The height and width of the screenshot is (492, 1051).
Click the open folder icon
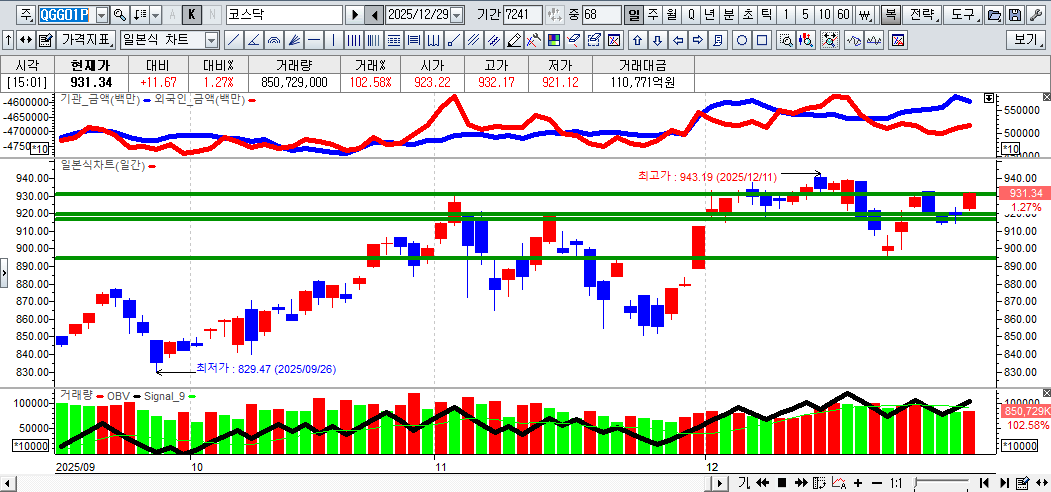point(994,15)
